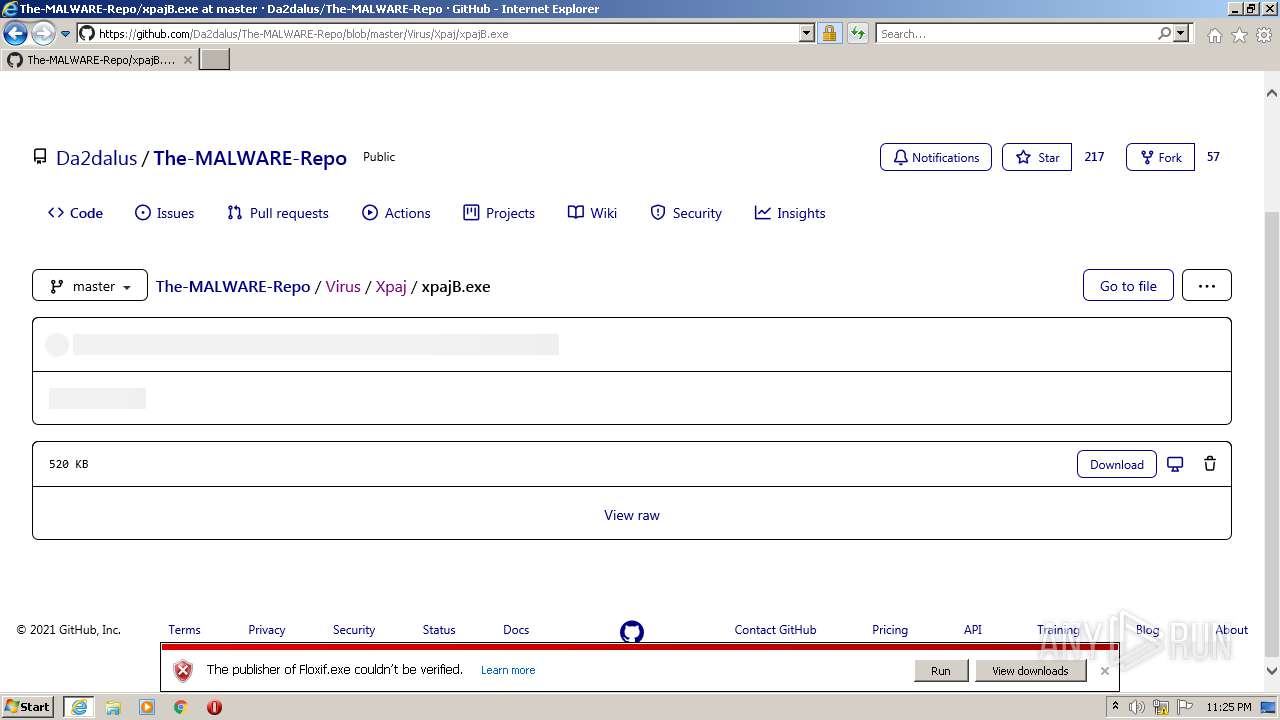
Task: Click the security lock icon in address bar
Action: coord(829,34)
